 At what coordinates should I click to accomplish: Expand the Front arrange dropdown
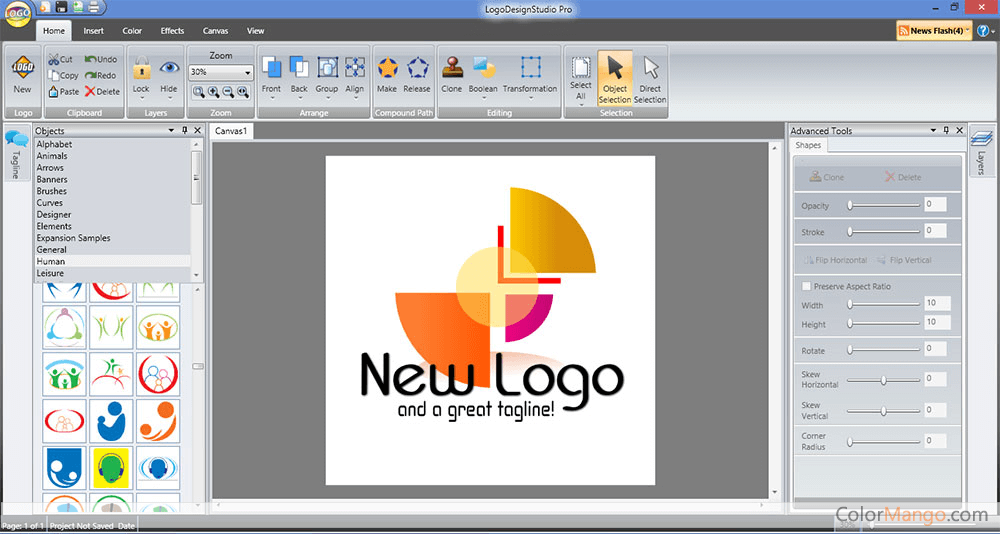click(x=272, y=98)
